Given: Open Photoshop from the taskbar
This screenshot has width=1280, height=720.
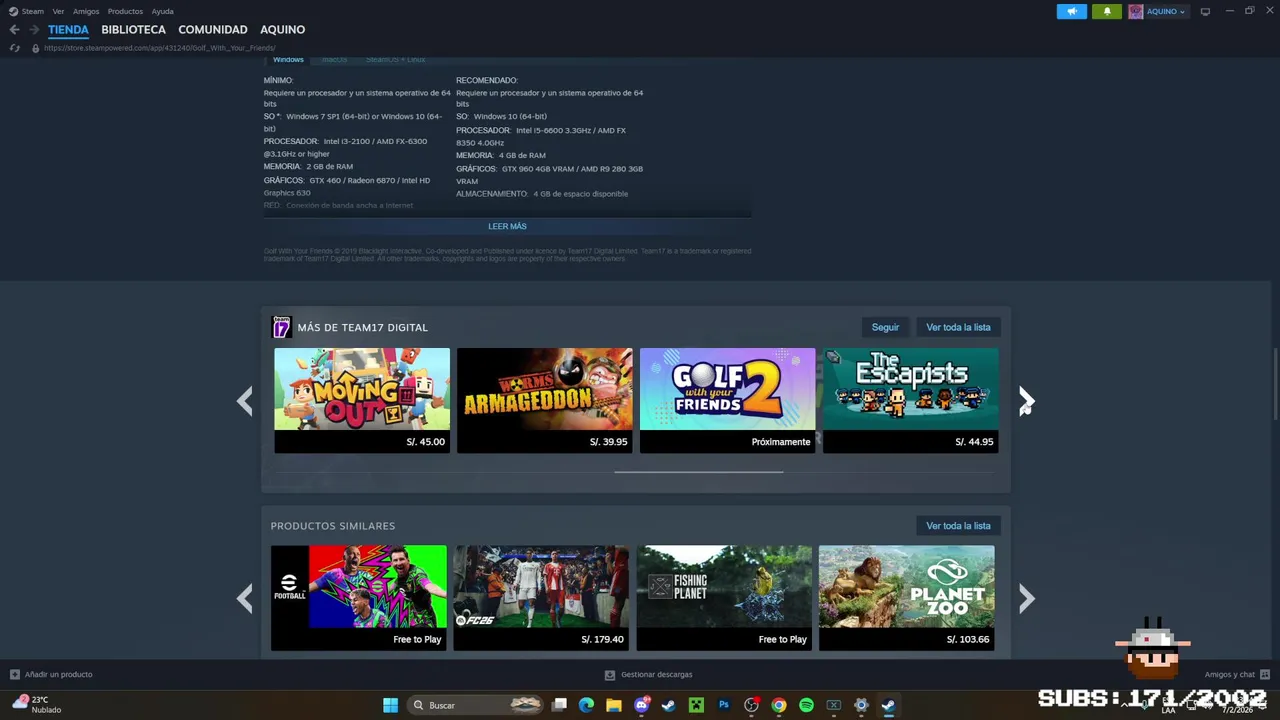Looking at the screenshot, I should (724, 705).
